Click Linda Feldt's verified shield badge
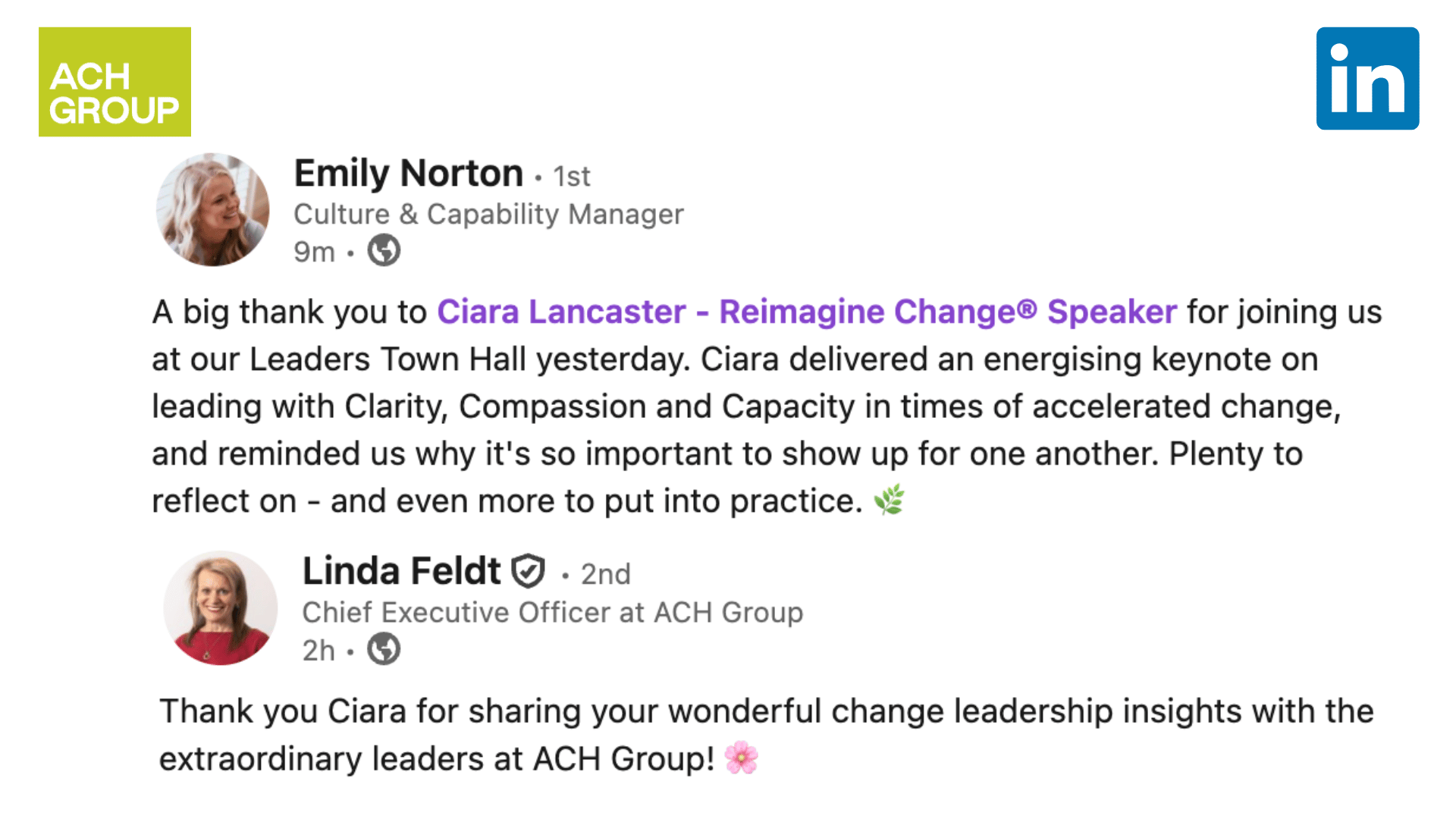This screenshot has width=1456, height=819. (528, 571)
